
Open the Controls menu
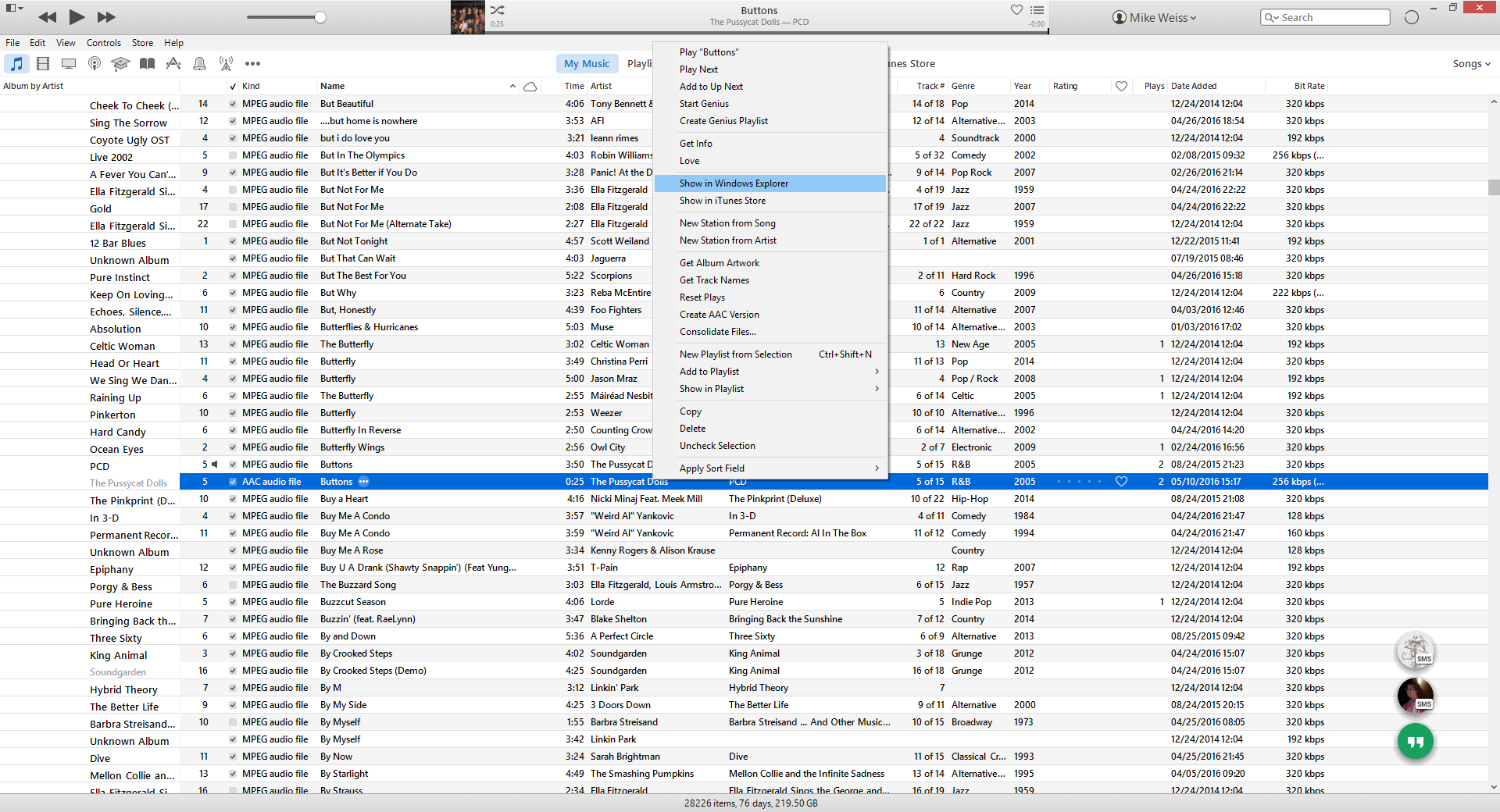(x=104, y=43)
